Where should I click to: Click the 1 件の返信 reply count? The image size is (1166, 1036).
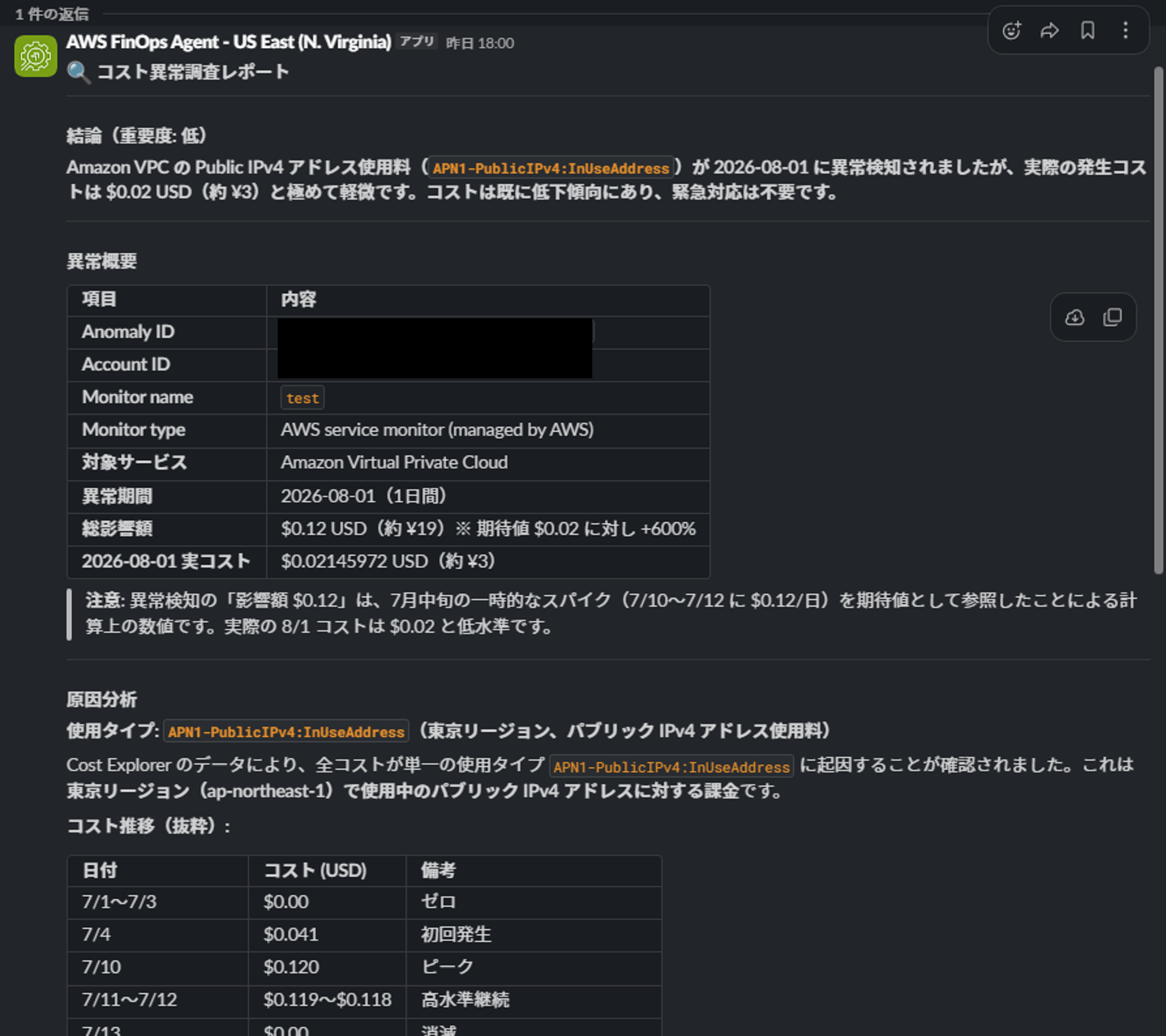[x=52, y=14]
